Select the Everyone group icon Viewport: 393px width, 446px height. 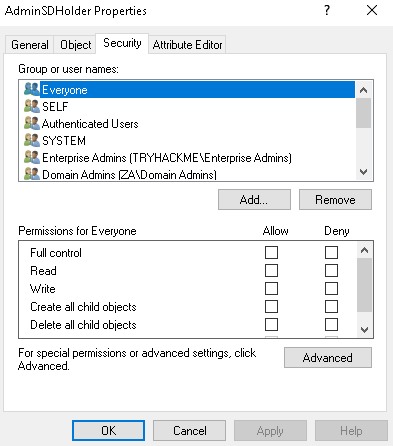point(32,89)
